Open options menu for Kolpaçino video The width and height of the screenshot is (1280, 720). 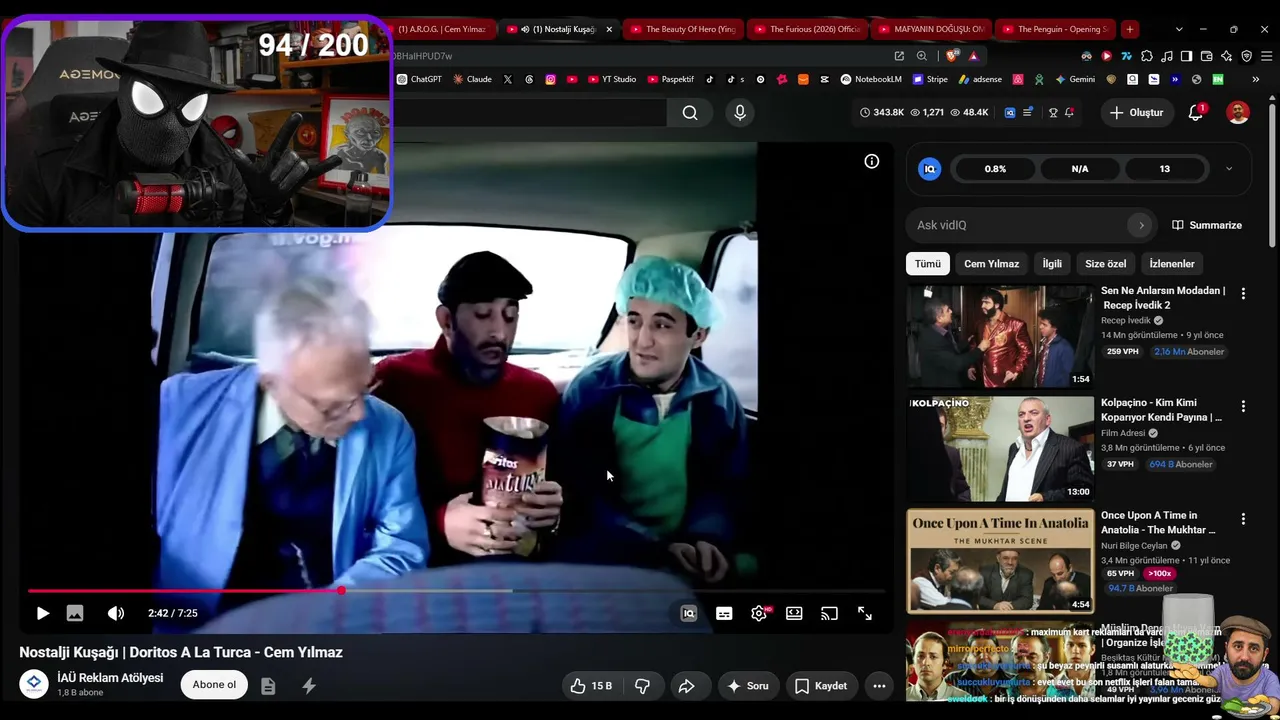coord(1243,406)
